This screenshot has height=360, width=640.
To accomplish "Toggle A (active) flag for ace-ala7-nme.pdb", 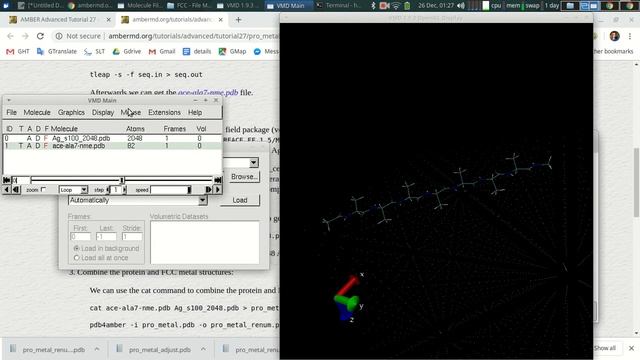I will coord(29,146).
